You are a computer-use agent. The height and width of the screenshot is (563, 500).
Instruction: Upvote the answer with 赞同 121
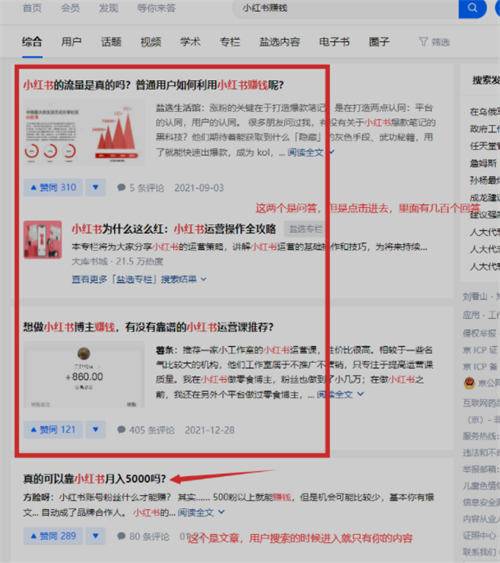[53, 430]
